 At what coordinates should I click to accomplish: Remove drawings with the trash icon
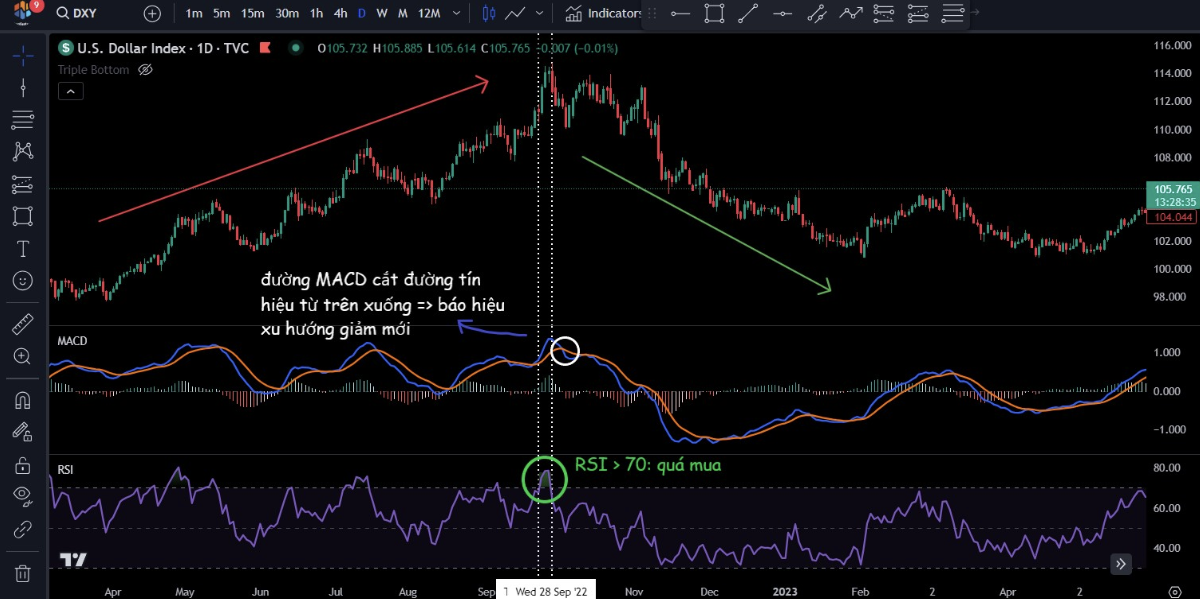pyautogui.click(x=22, y=573)
